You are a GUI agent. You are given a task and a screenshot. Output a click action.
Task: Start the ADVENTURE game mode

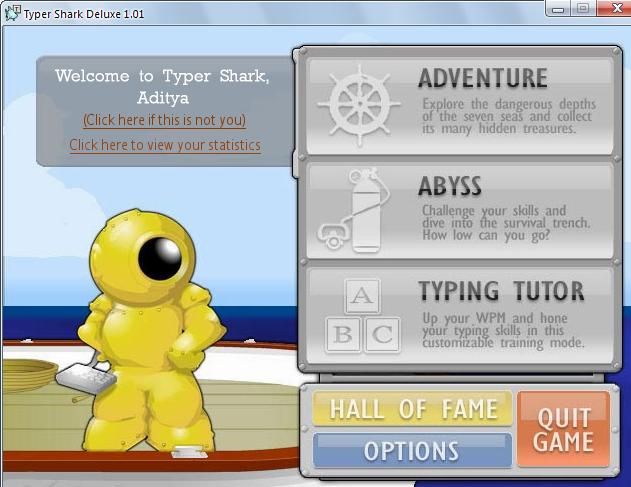pyautogui.click(x=460, y=106)
